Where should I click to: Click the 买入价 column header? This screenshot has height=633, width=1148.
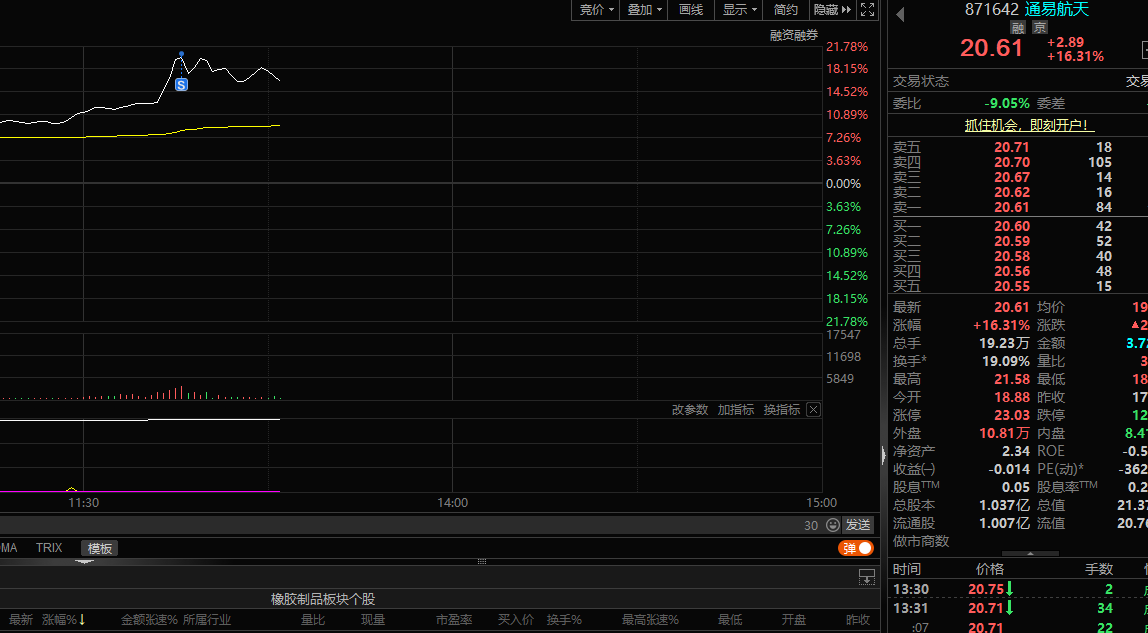[x=515, y=619]
